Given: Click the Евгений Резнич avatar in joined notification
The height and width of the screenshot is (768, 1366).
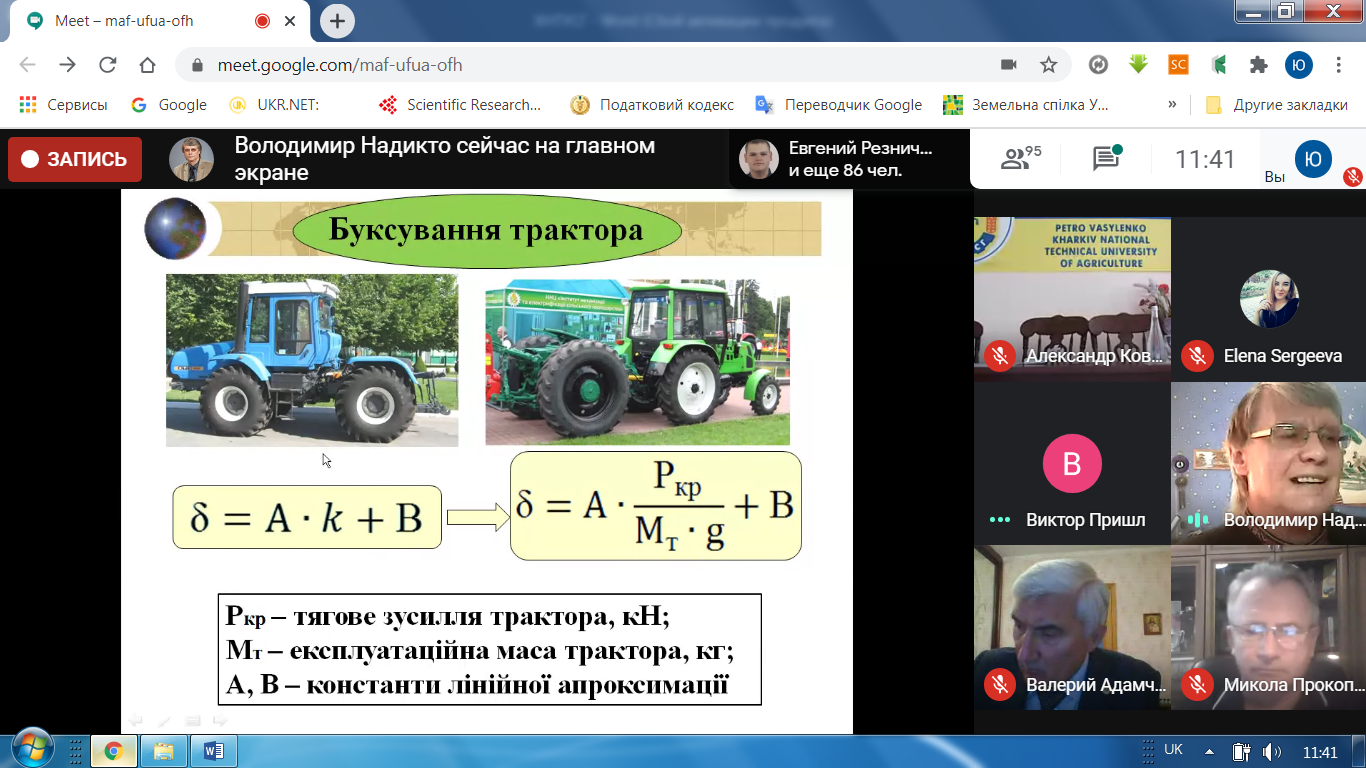Looking at the screenshot, I should pos(759,159).
